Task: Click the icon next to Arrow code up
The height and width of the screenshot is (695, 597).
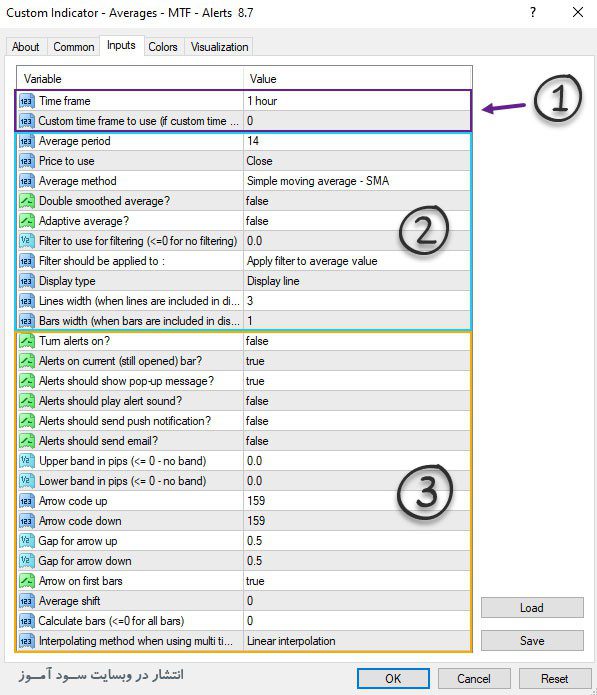Action: click(27, 501)
